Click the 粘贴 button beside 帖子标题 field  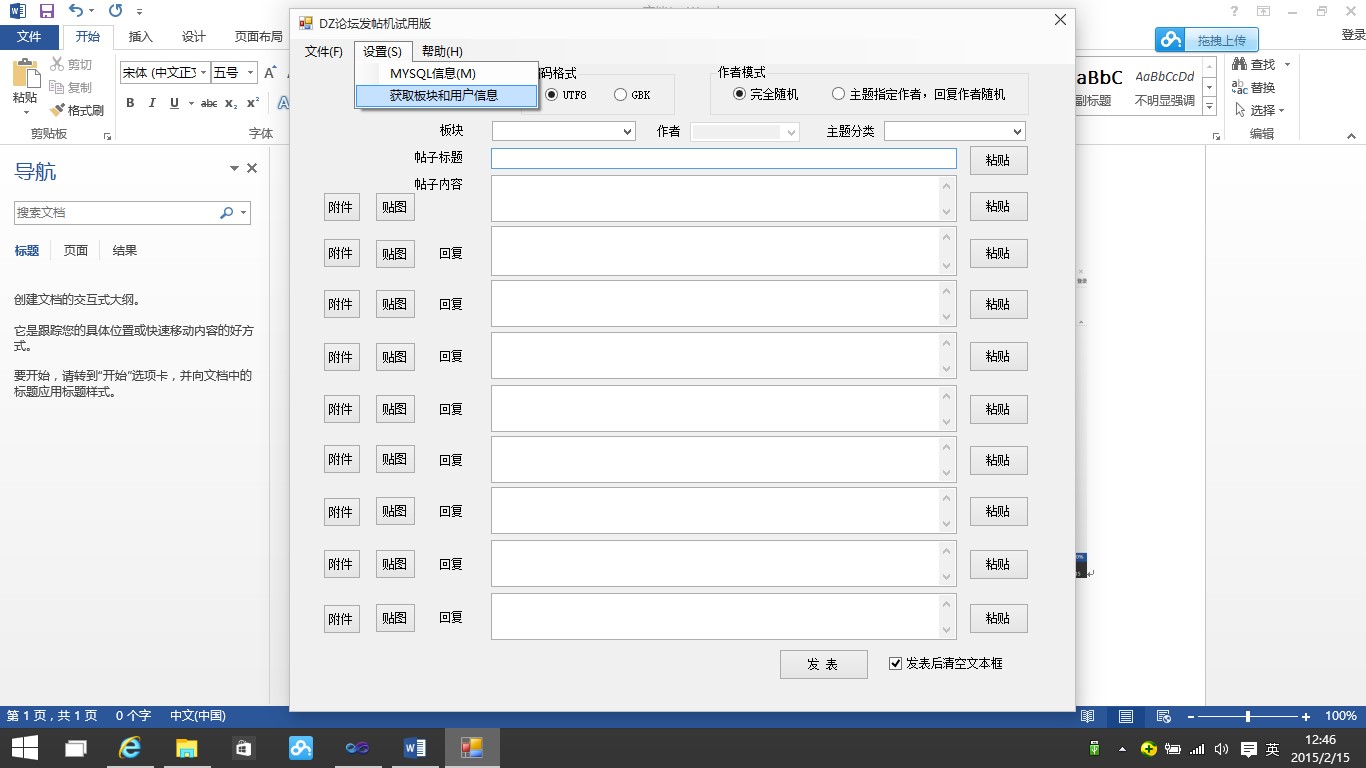click(x=998, y=160)
